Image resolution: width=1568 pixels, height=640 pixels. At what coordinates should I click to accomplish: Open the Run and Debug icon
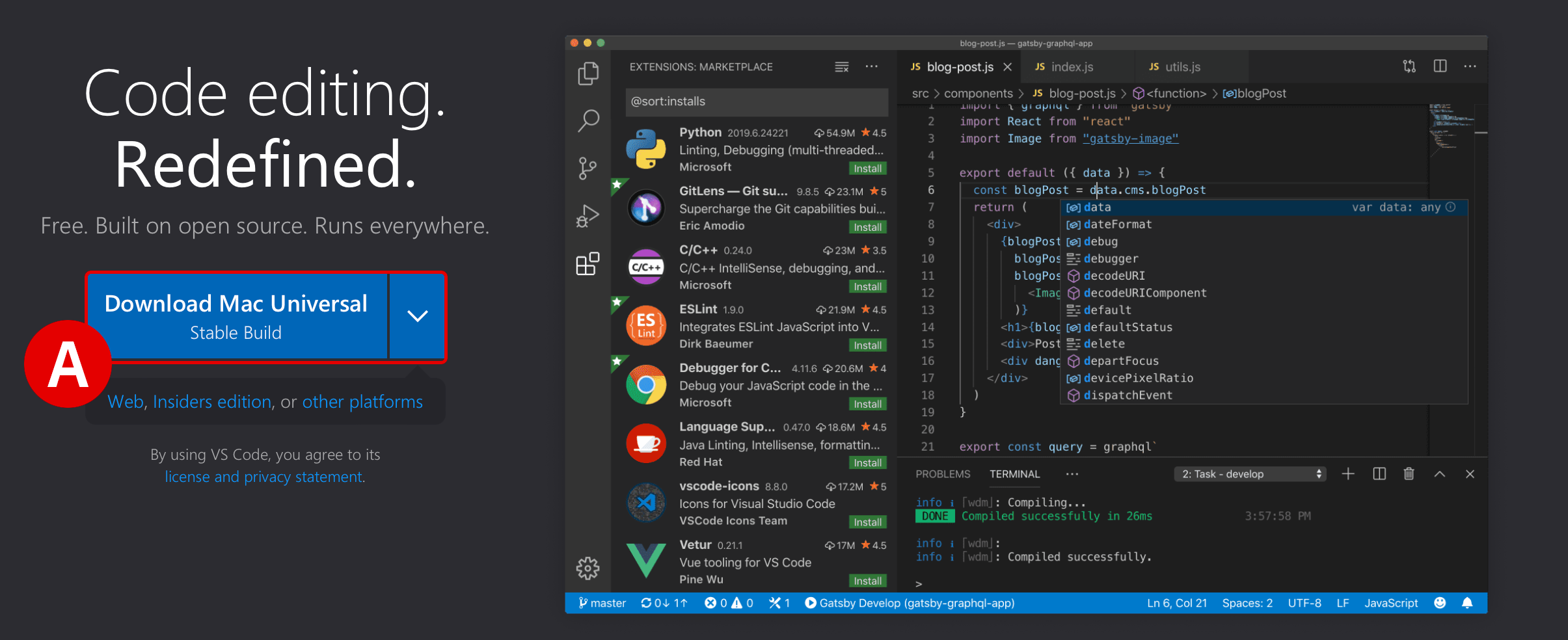coord(588,216)
